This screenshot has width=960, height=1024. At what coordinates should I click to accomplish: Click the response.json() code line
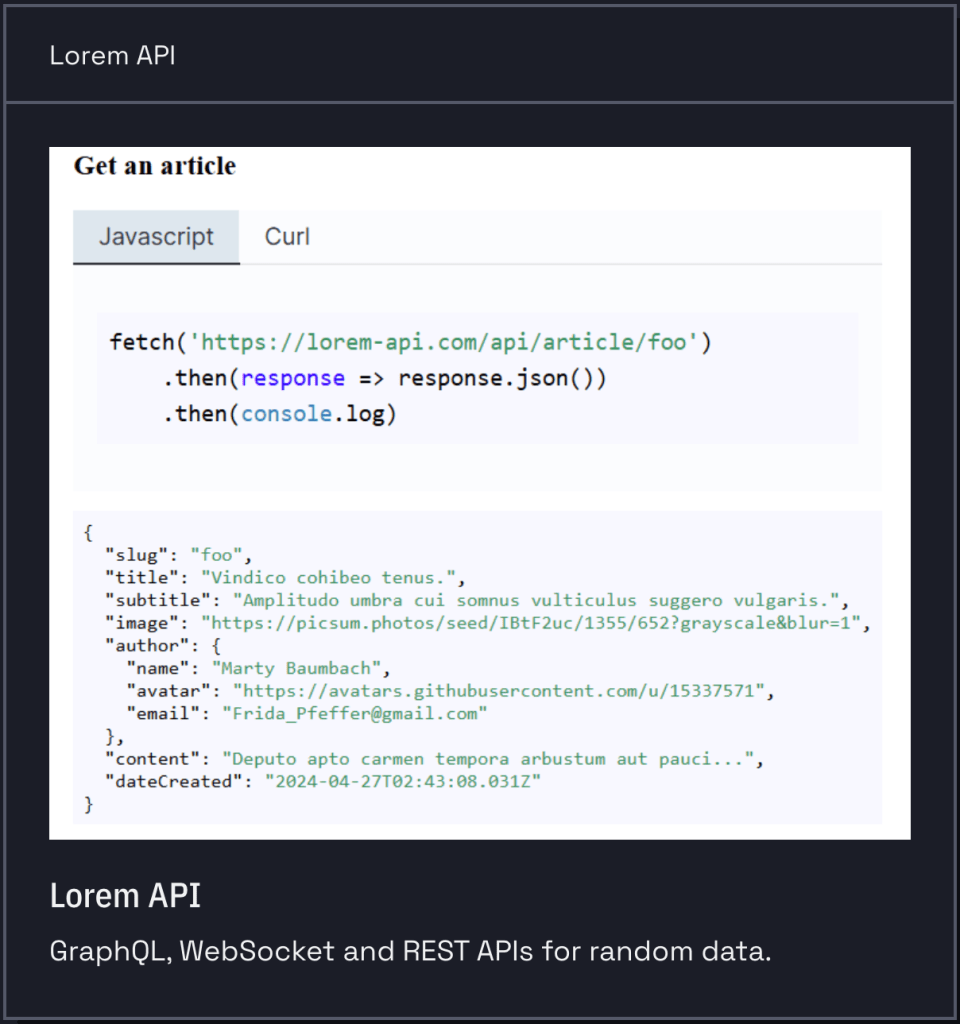click(x=385, y=379)
